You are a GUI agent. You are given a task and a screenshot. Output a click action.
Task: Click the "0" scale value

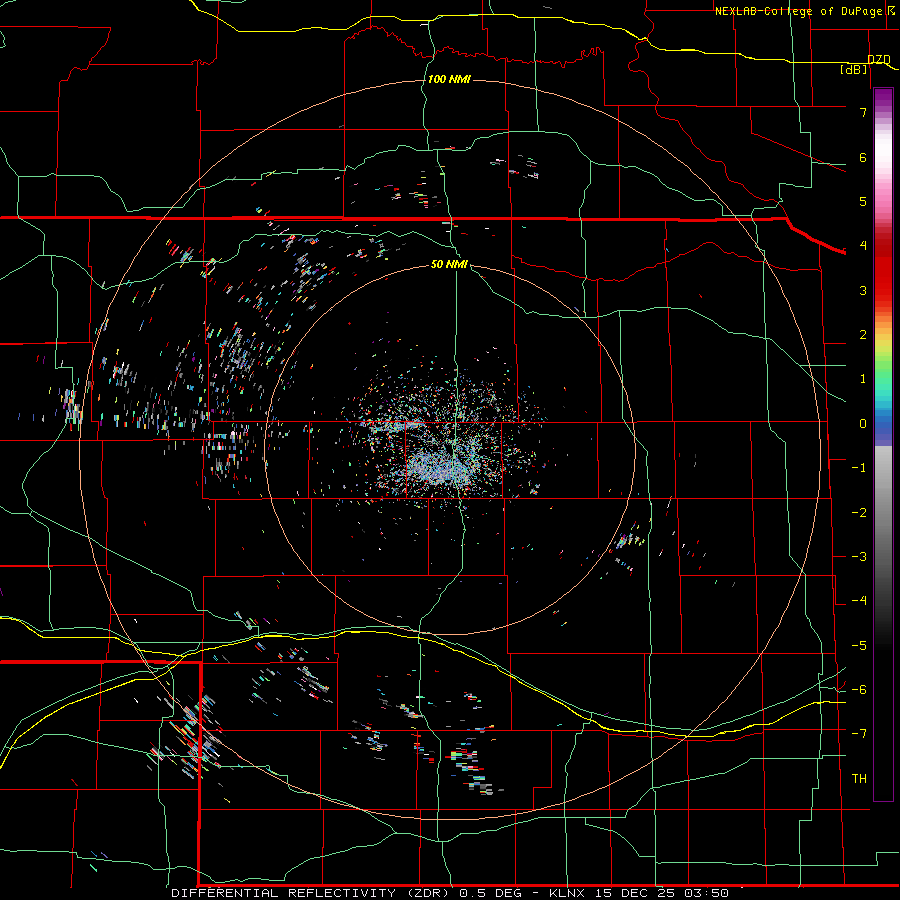pos(863,424)
